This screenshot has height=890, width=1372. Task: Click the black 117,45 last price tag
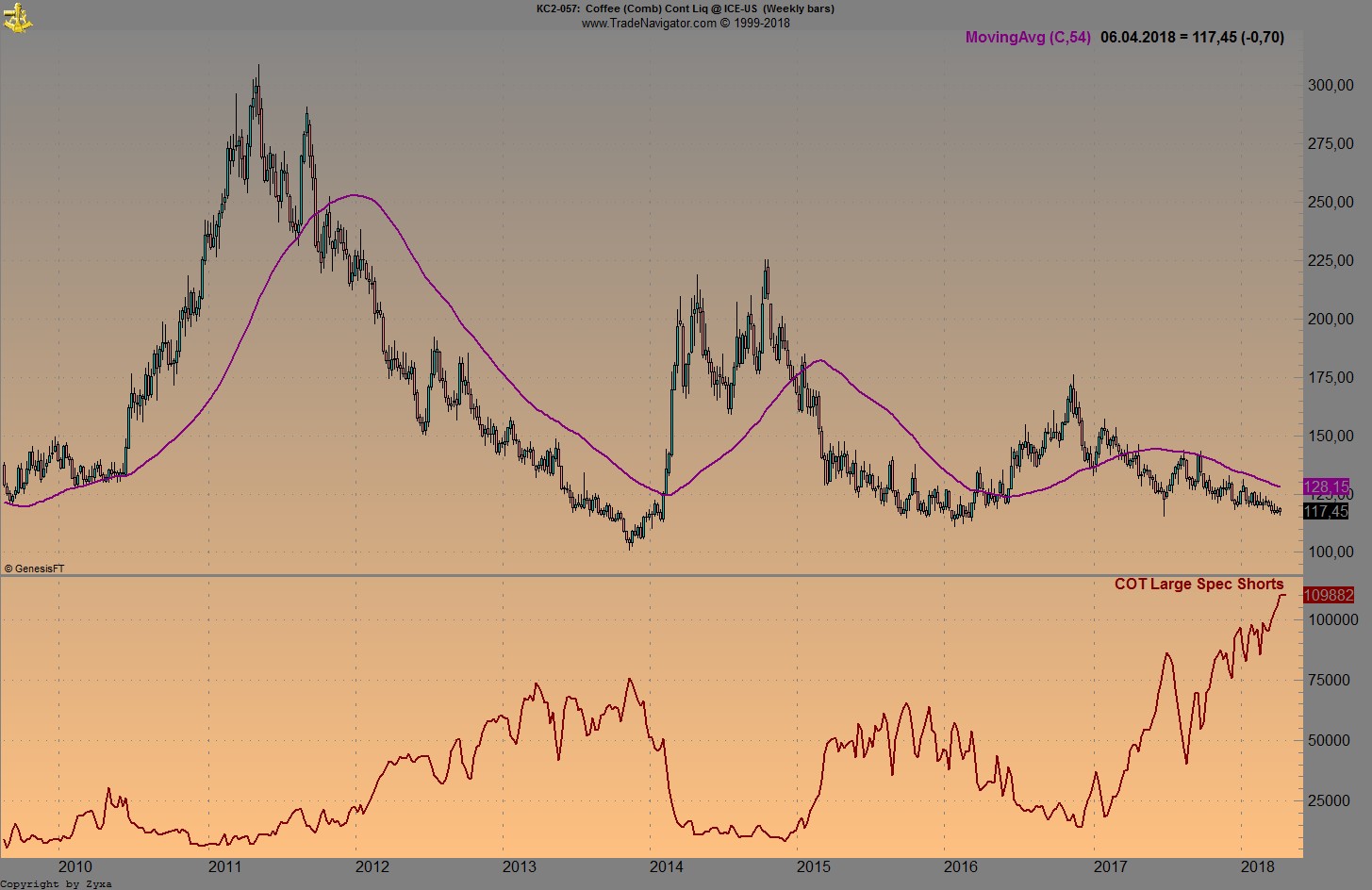pos(1325,511)
